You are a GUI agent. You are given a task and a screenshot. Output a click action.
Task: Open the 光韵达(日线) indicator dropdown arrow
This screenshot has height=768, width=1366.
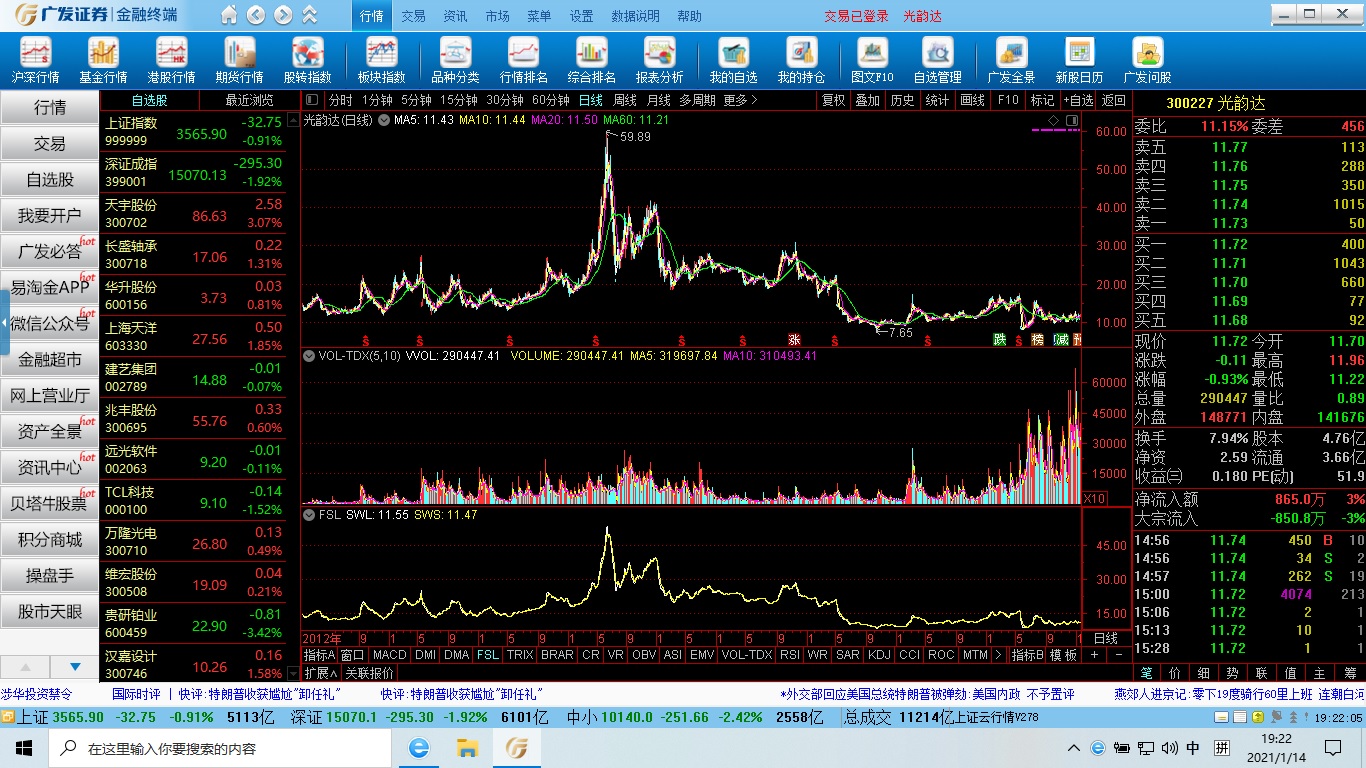(384, 120)
